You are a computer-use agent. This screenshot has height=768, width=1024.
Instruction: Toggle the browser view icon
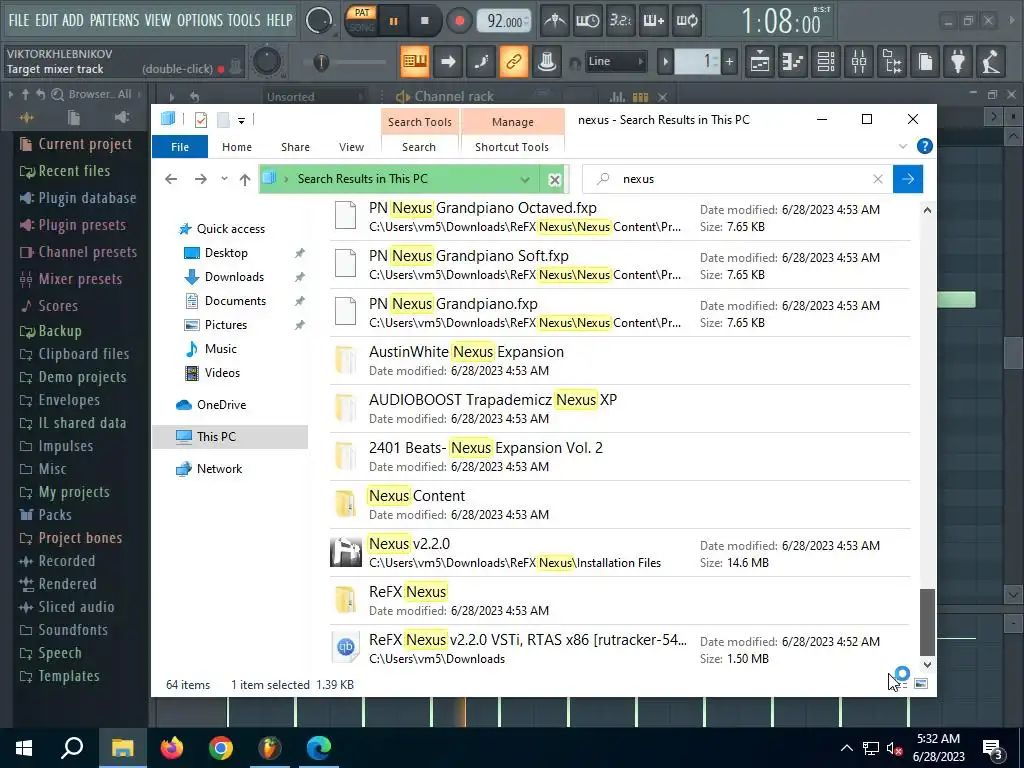point(892,62)
